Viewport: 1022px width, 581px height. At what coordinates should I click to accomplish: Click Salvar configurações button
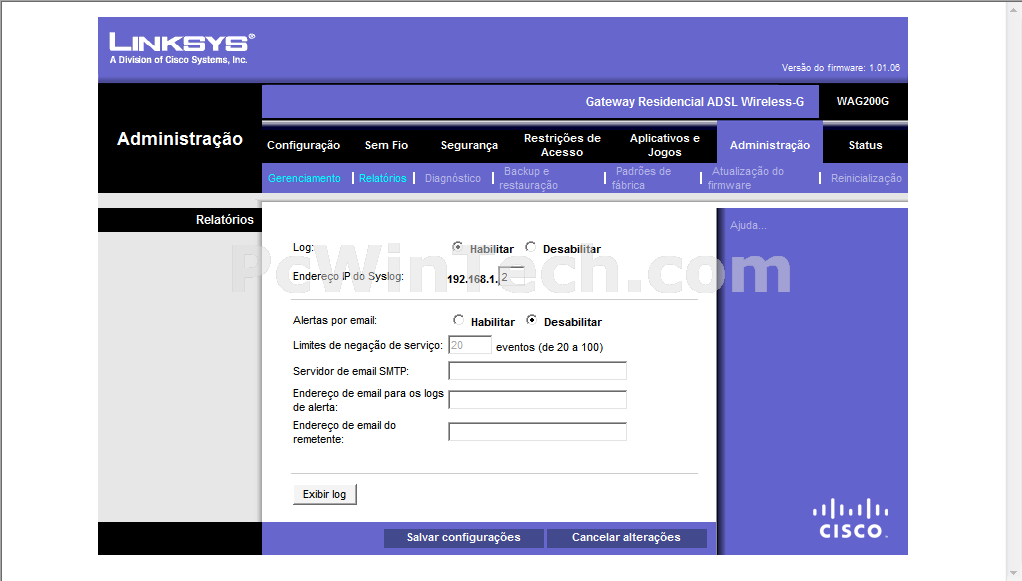click(463, 537)
